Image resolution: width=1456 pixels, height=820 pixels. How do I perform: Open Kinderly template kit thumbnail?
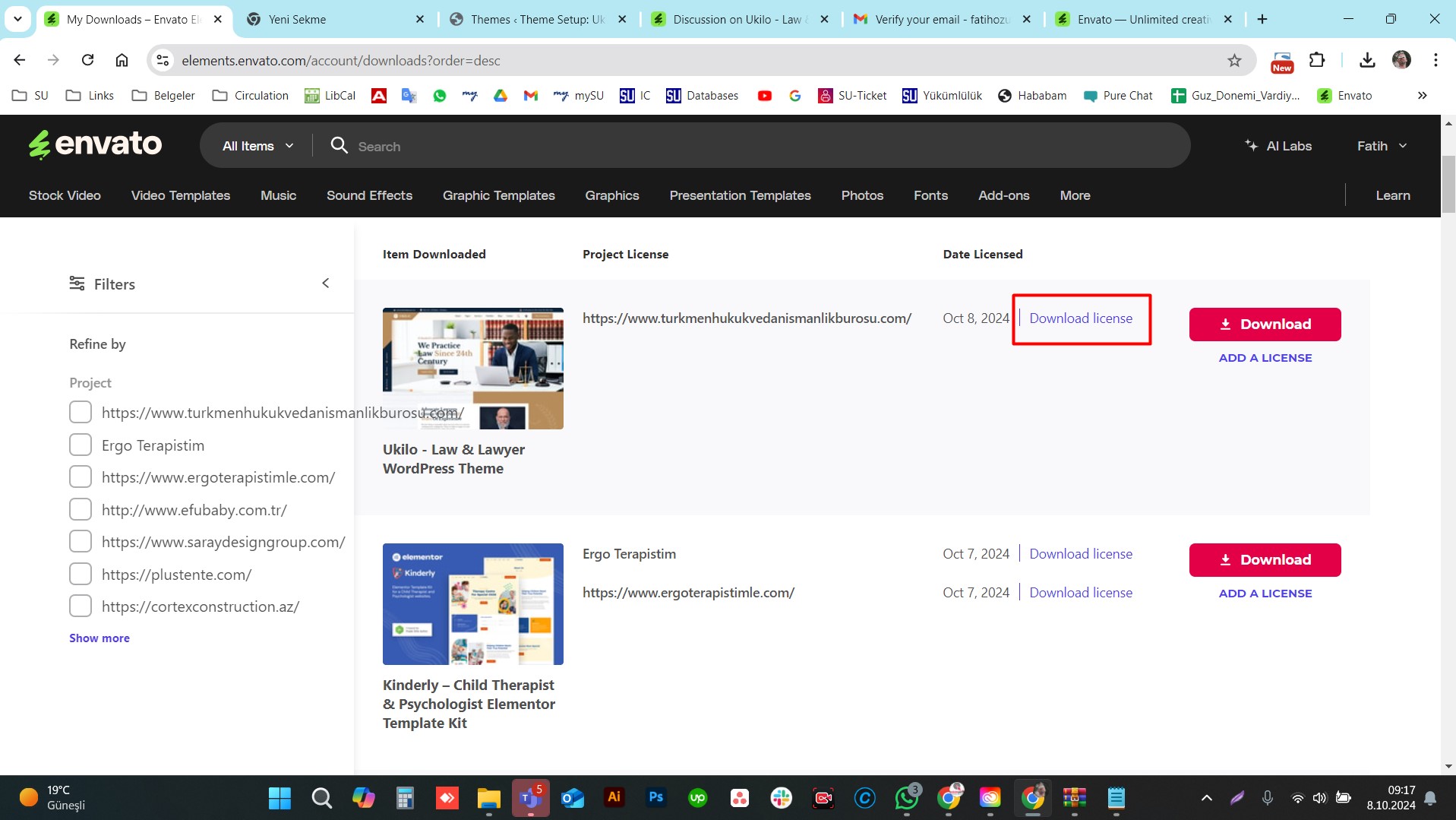tap(473, 604)
